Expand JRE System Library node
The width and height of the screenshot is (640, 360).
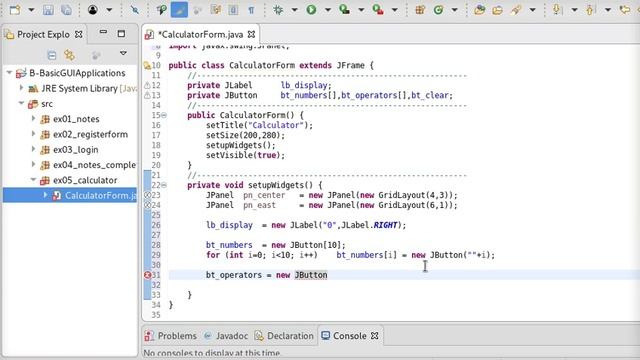21,88
